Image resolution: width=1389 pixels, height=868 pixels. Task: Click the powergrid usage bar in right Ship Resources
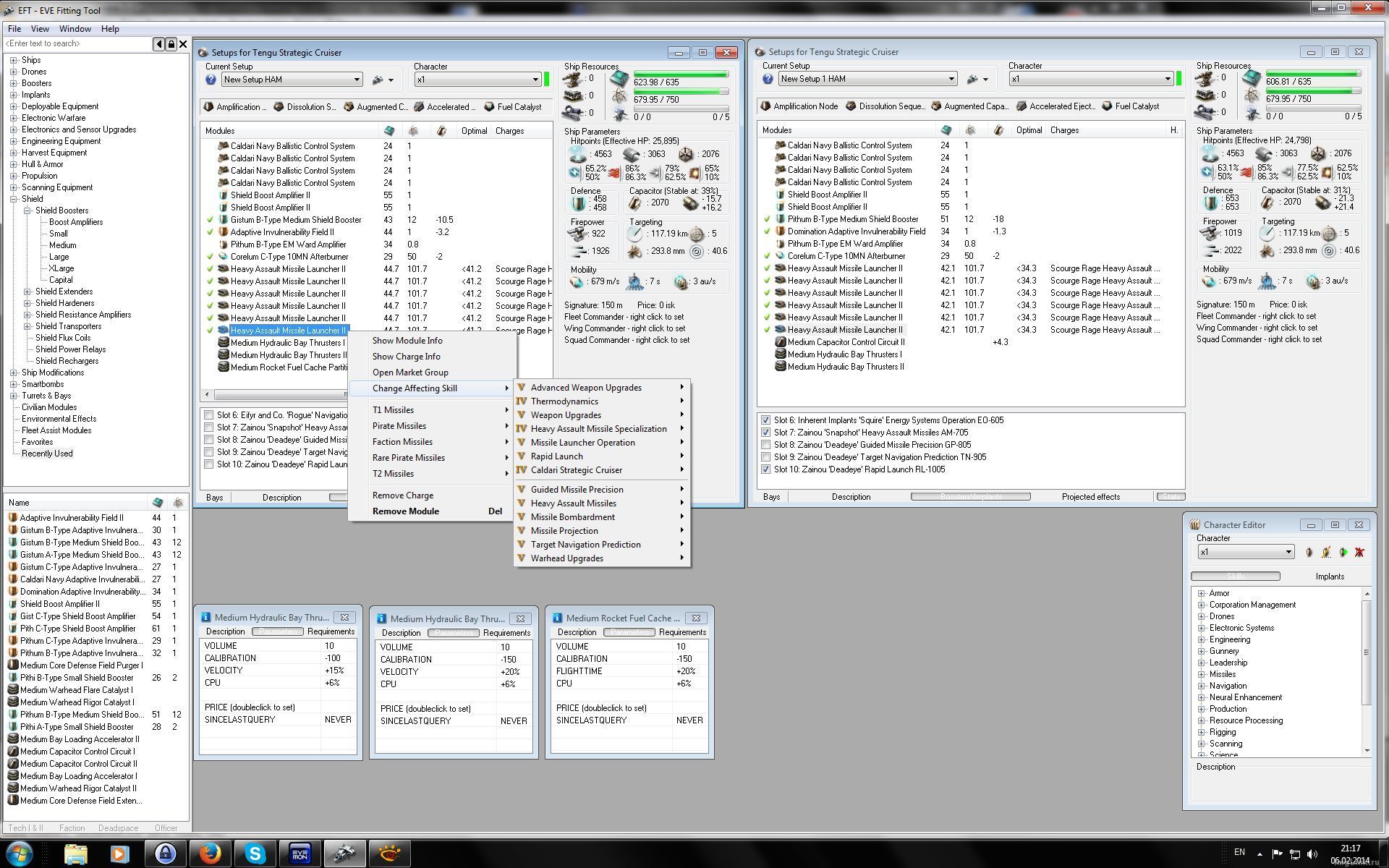pos(1313,90)
